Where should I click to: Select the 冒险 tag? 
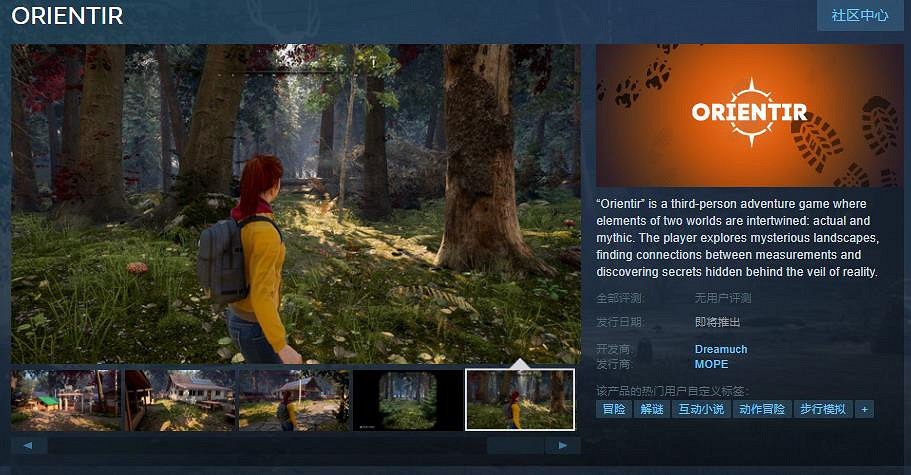tap(613, 409)
